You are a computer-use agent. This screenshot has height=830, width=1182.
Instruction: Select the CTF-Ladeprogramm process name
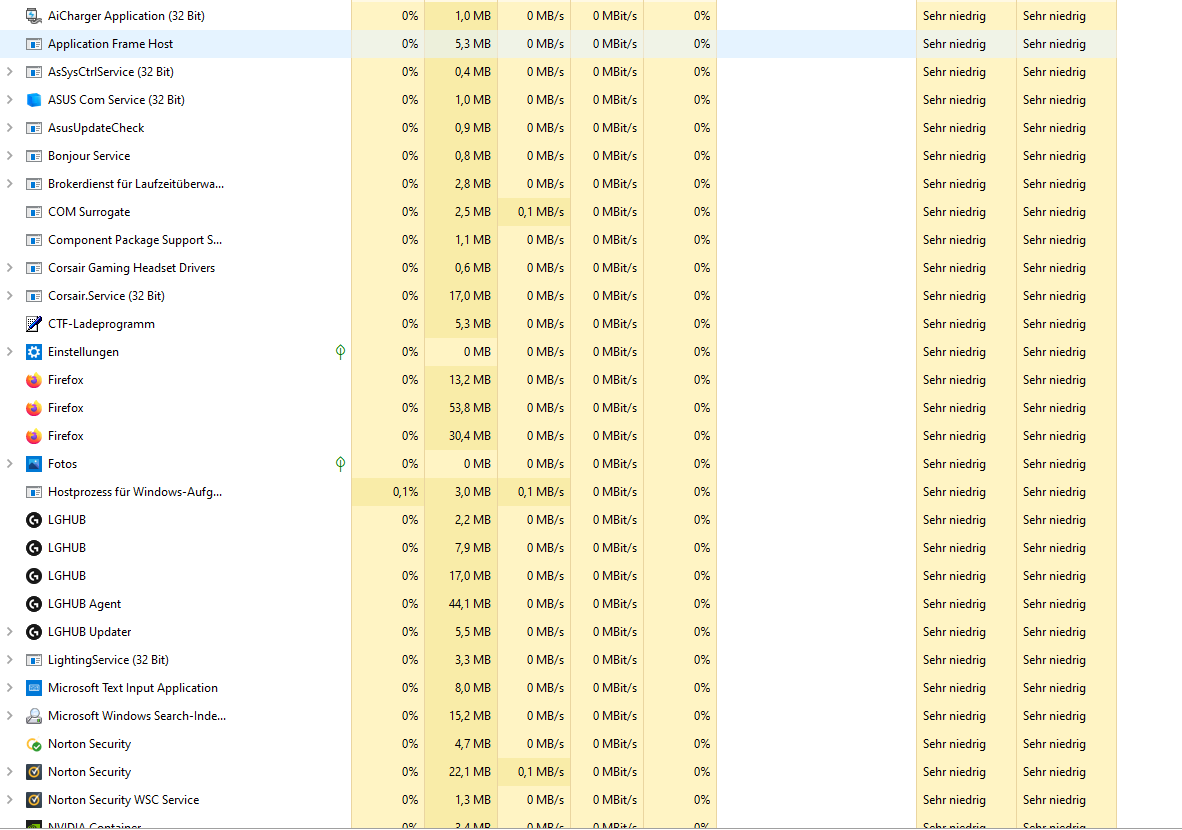click(x=101, y=324)
